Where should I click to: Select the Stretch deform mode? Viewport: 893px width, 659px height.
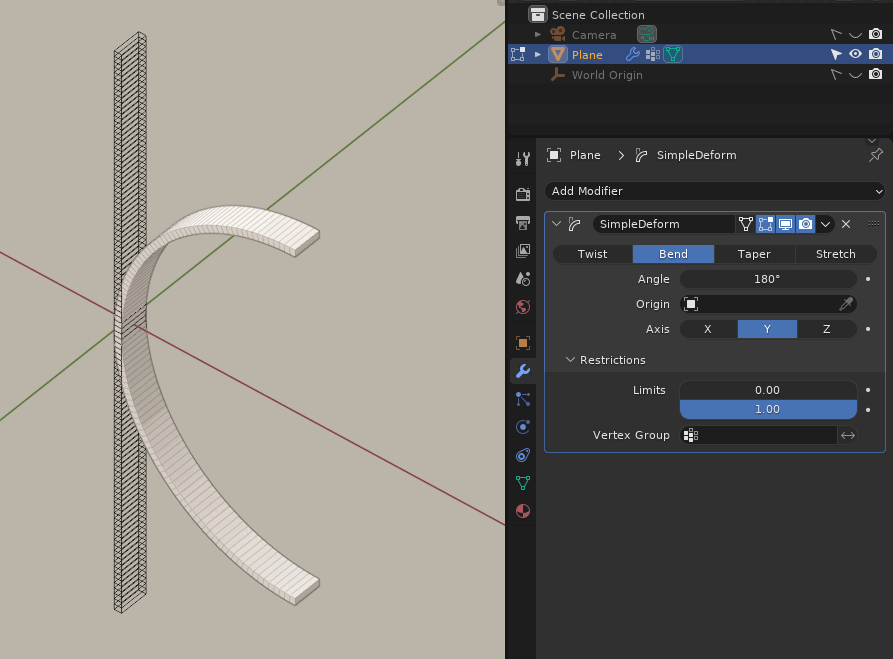pos(835,254)
